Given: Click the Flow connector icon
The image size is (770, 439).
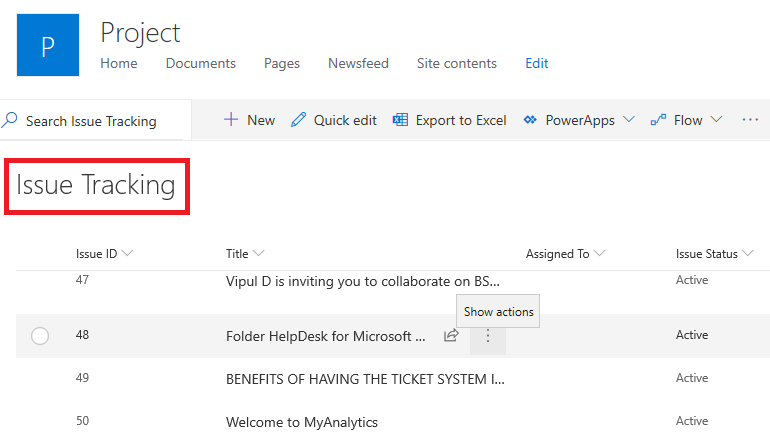Looking at the screenshot, I should [658, 120].
